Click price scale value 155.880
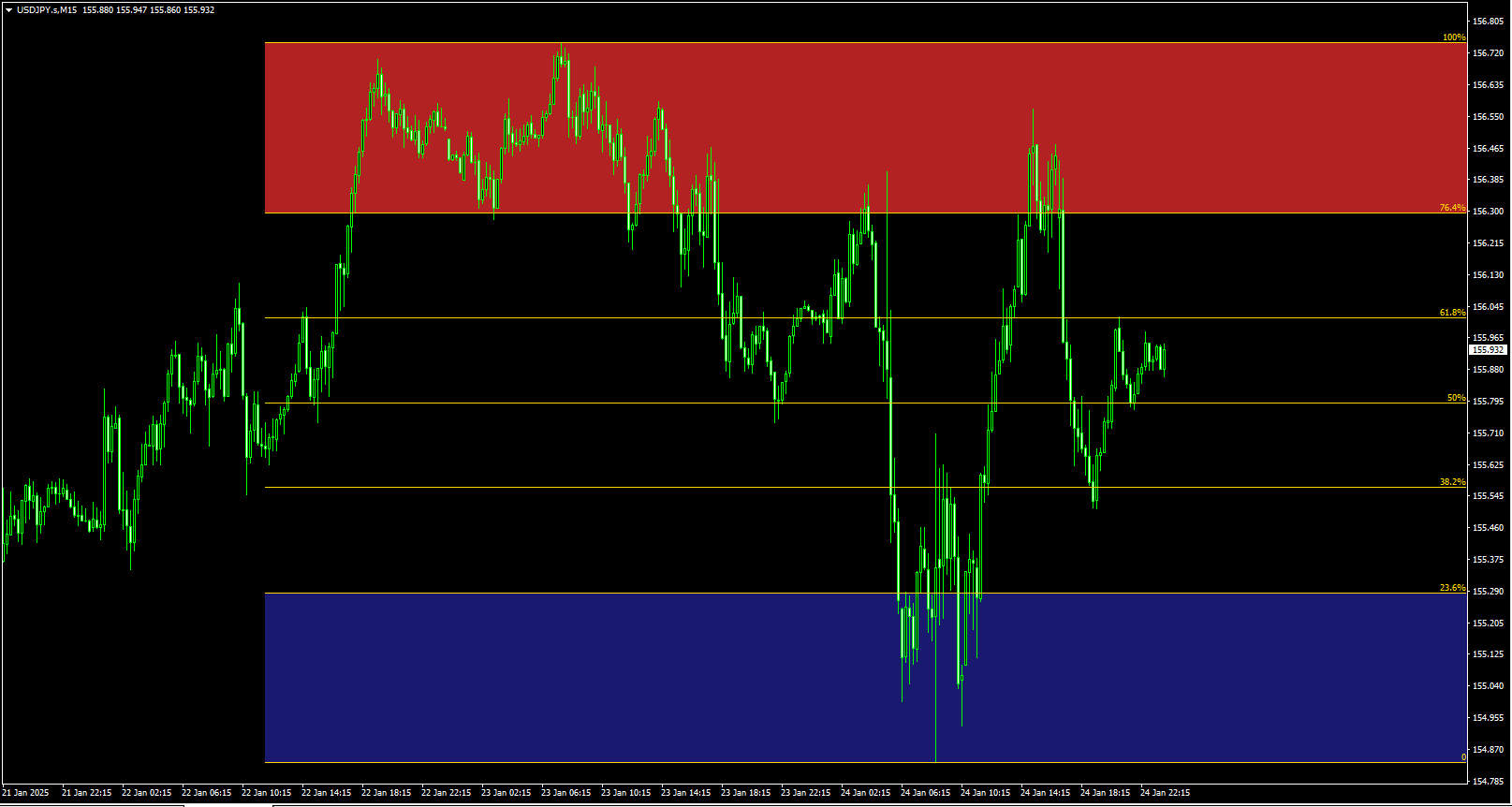Image resolution: width=1512 pixels, height=807 pixels. click(x=1488, y=370)
